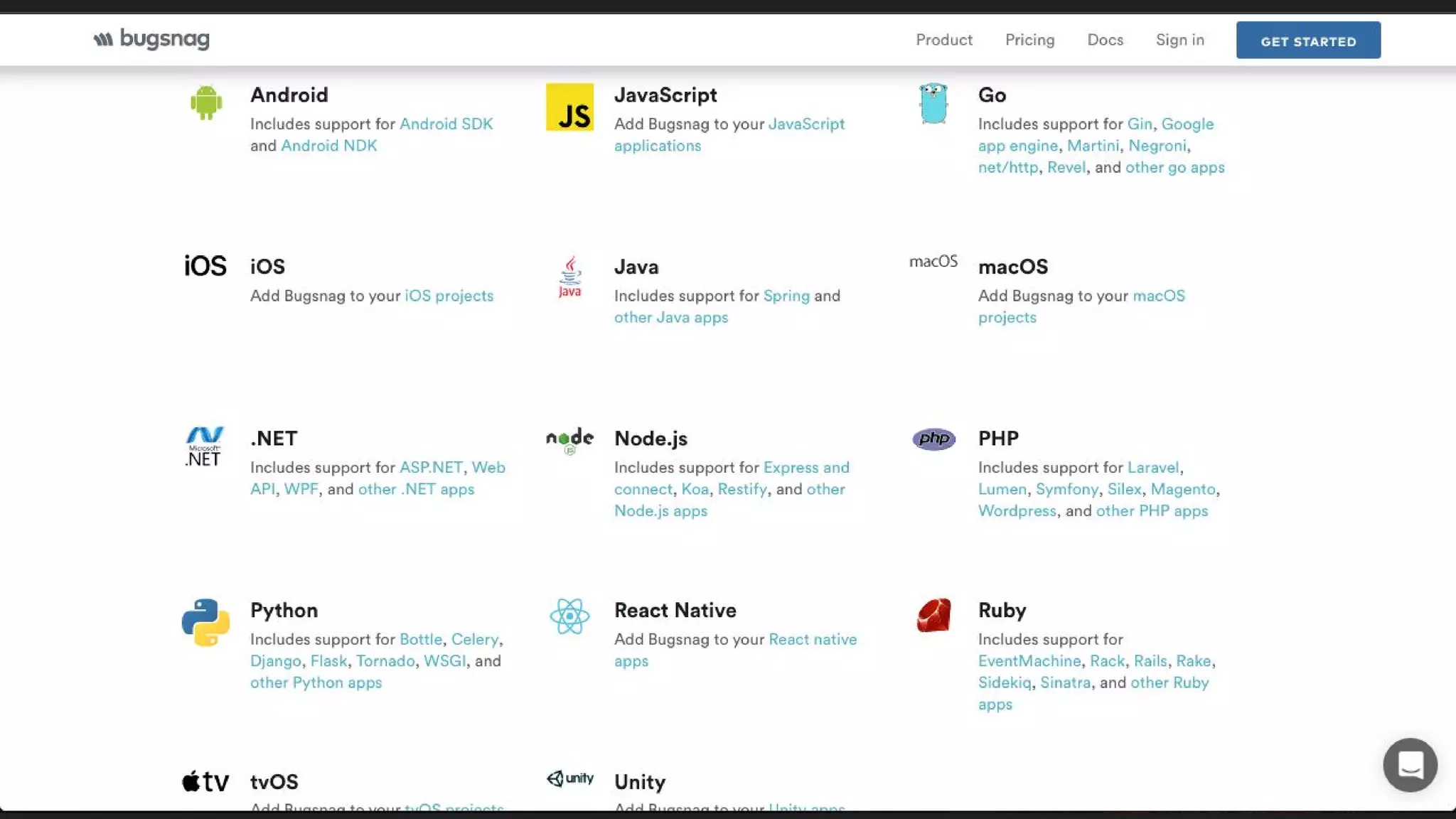The width and height of the screenshot is (1456, 819).
Task: Go to Docs in the header
Action: click(1105, 40)
